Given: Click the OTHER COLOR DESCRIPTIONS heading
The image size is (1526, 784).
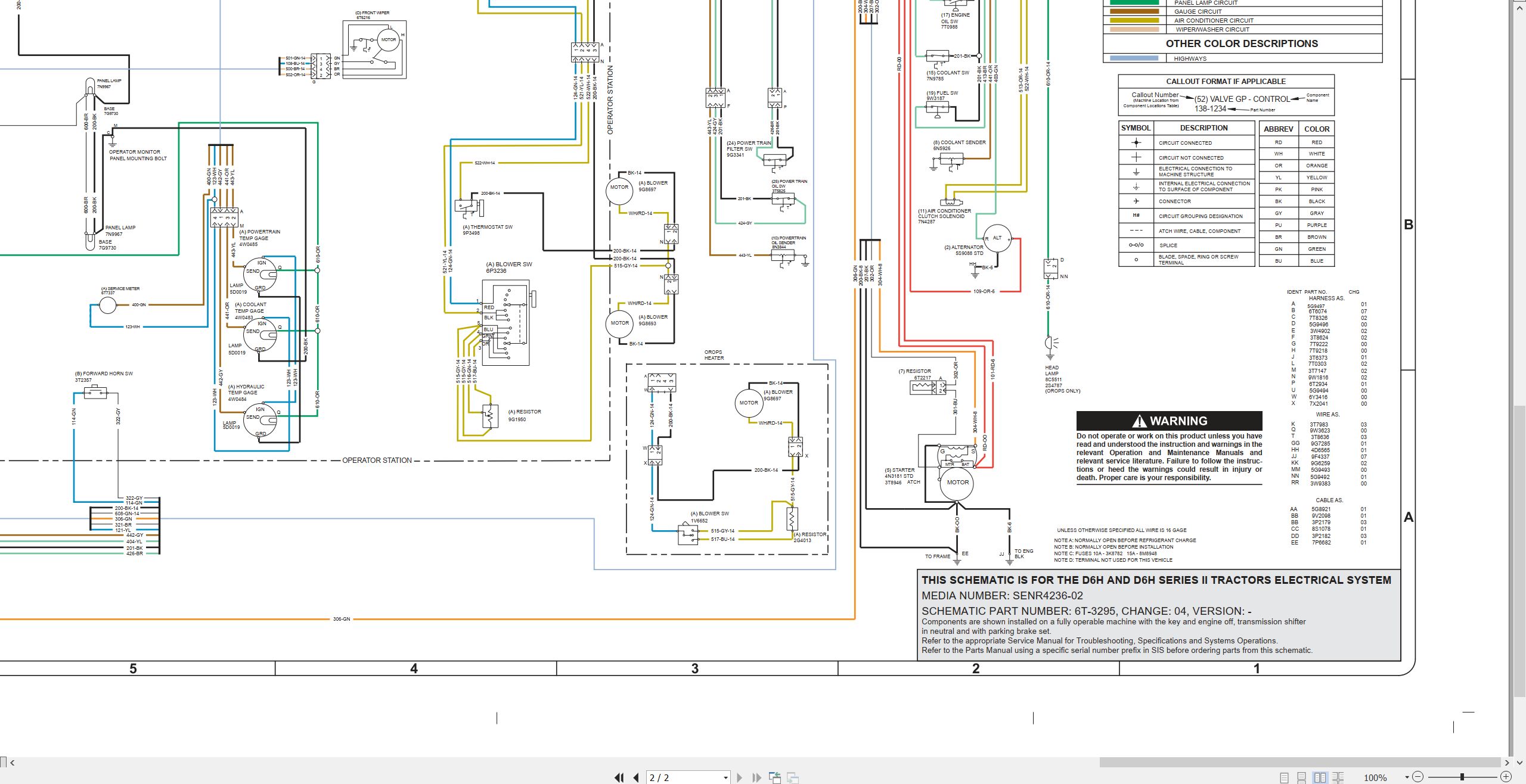Looking at the screenshot, I should tap(1242, 43).
